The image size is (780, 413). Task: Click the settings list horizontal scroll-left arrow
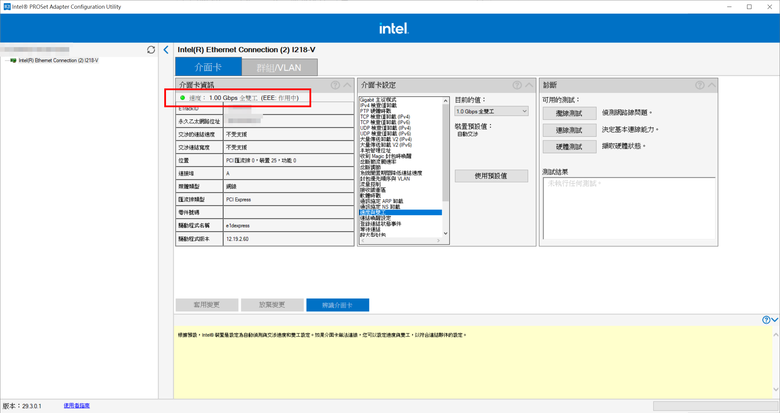tap(362, 240)
